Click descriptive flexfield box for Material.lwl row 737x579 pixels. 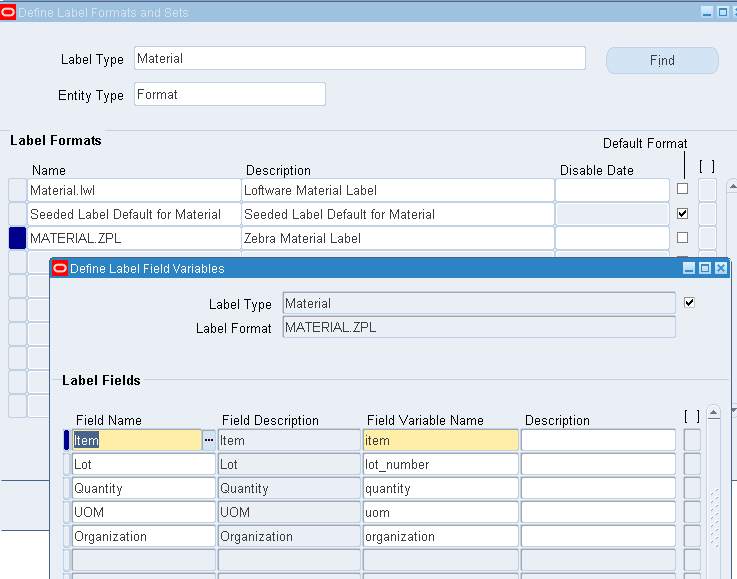pyautogui.click(x=707, y=190)
